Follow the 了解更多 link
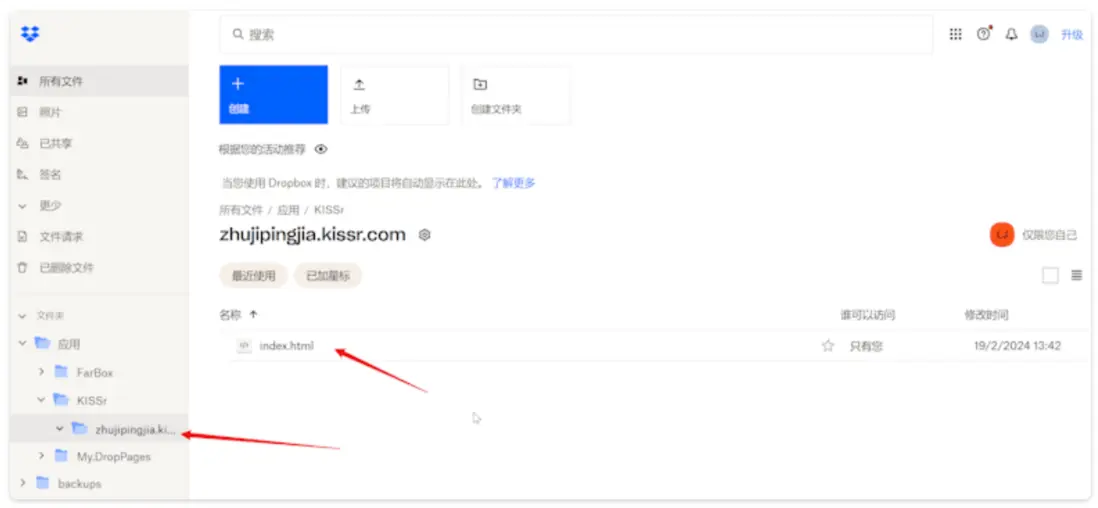Screen dimensions: 1098x508 pyautogui.click(x=513, y=183)
